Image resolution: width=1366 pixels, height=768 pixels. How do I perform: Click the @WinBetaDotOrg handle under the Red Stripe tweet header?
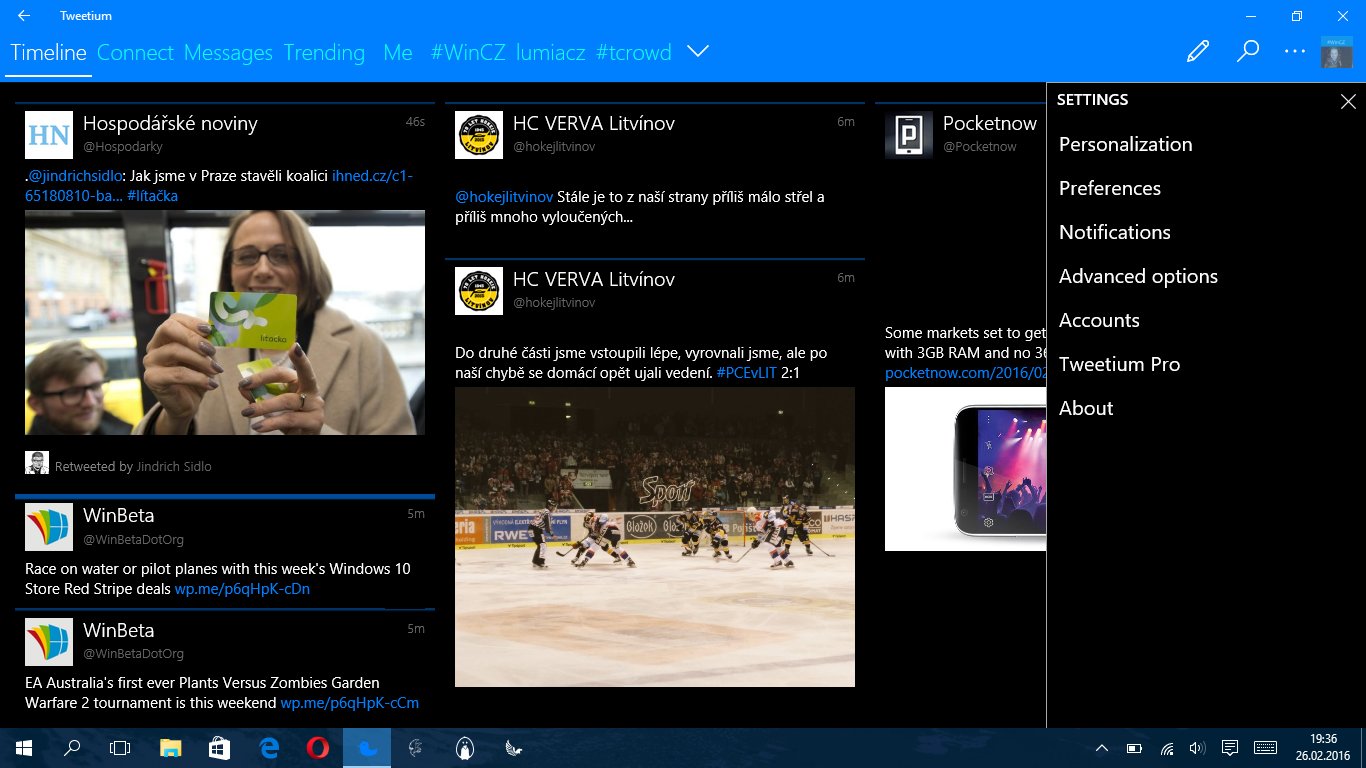click(x=133, y=540)
